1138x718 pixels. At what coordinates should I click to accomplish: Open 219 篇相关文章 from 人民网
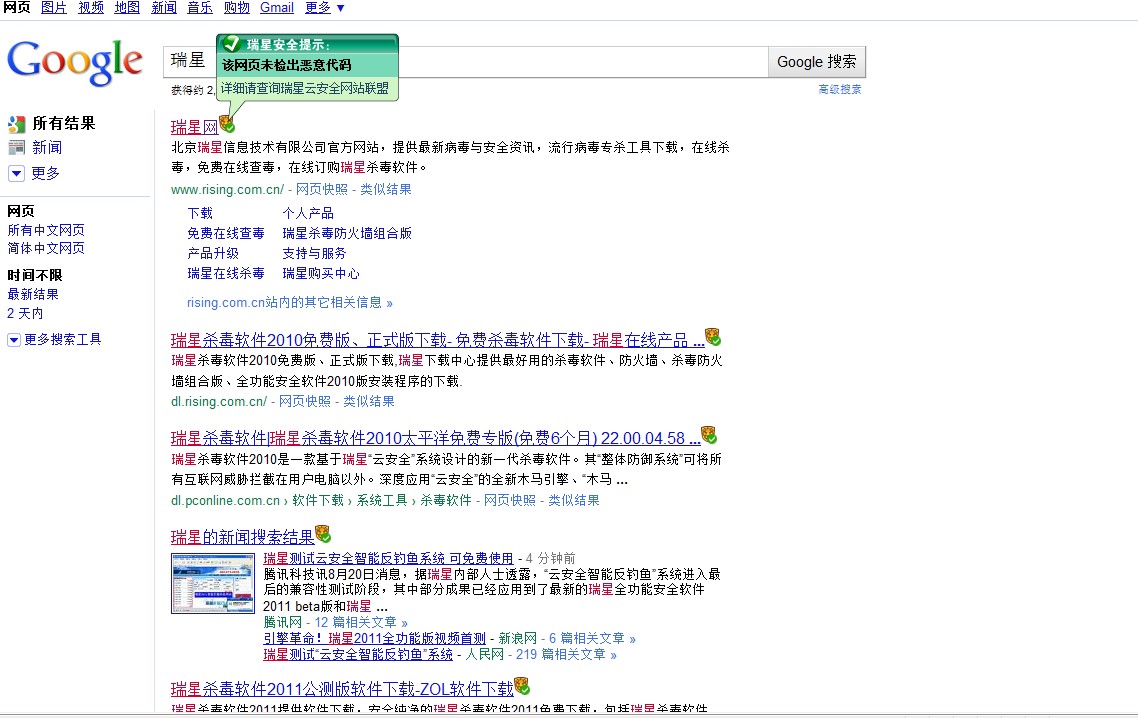pyautogui.click(x=566, y=654)
